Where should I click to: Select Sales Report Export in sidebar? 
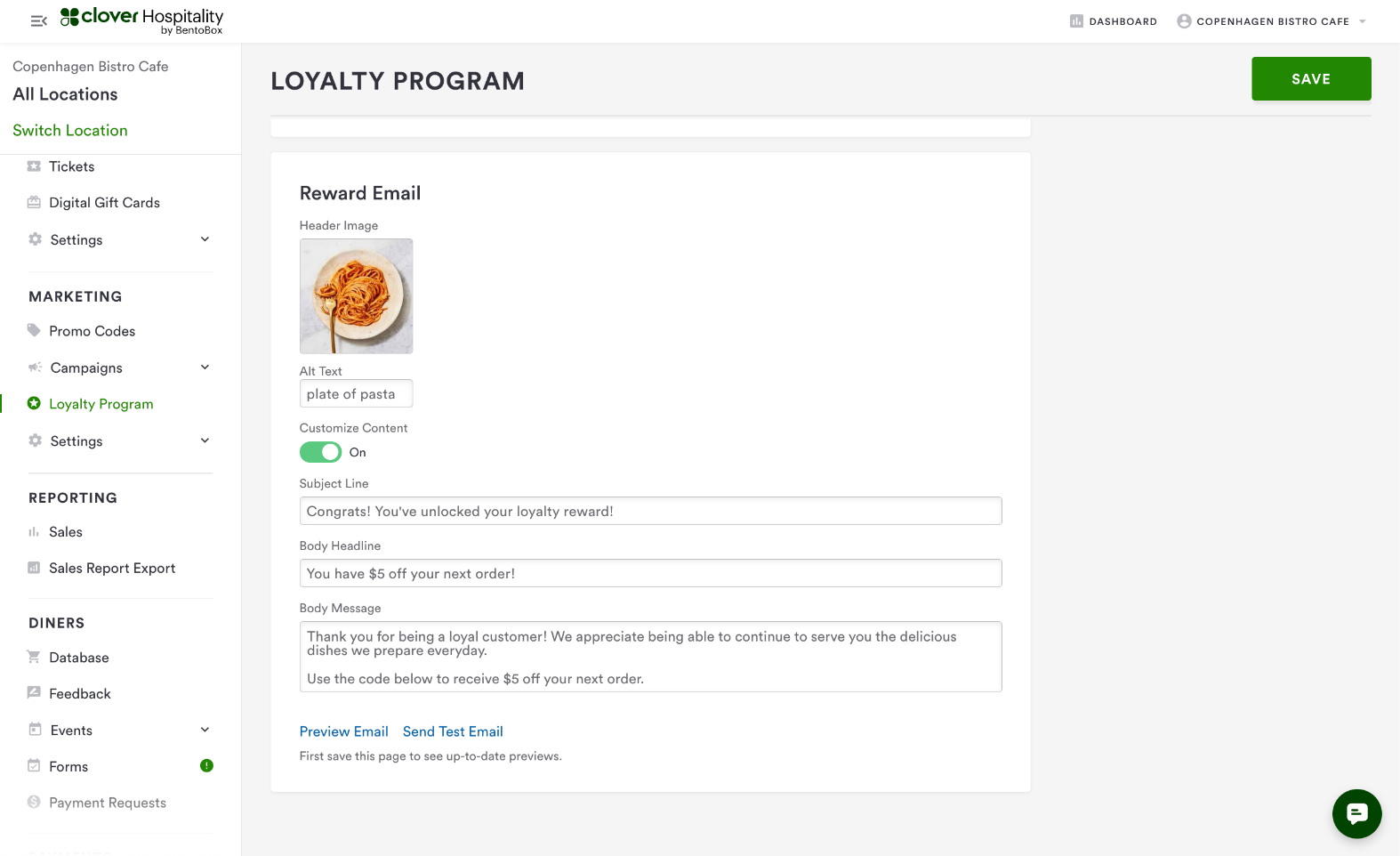(112, 569)
